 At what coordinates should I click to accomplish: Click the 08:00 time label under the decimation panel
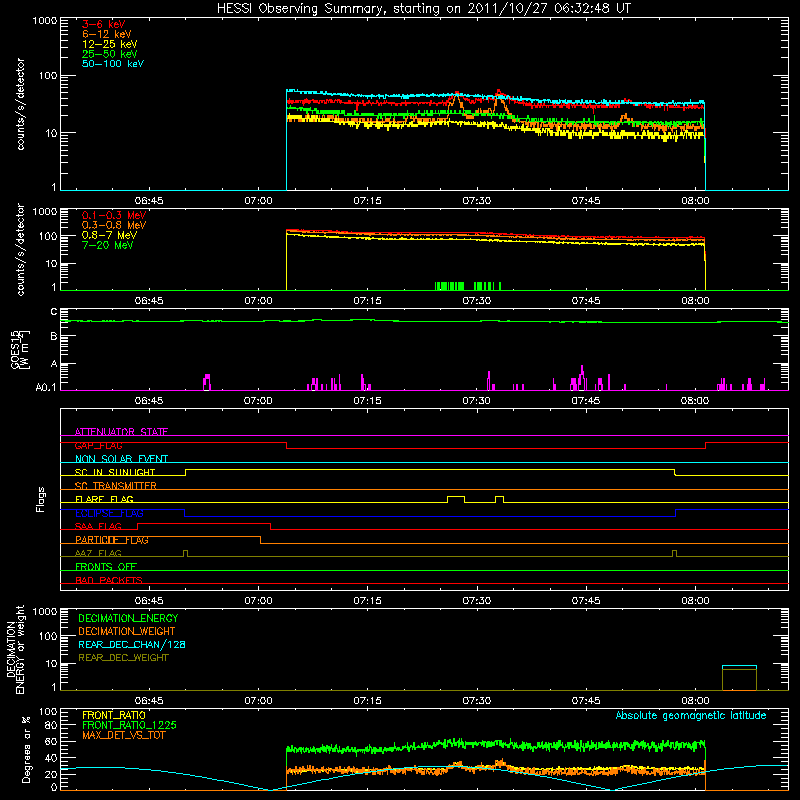(695, 701)
